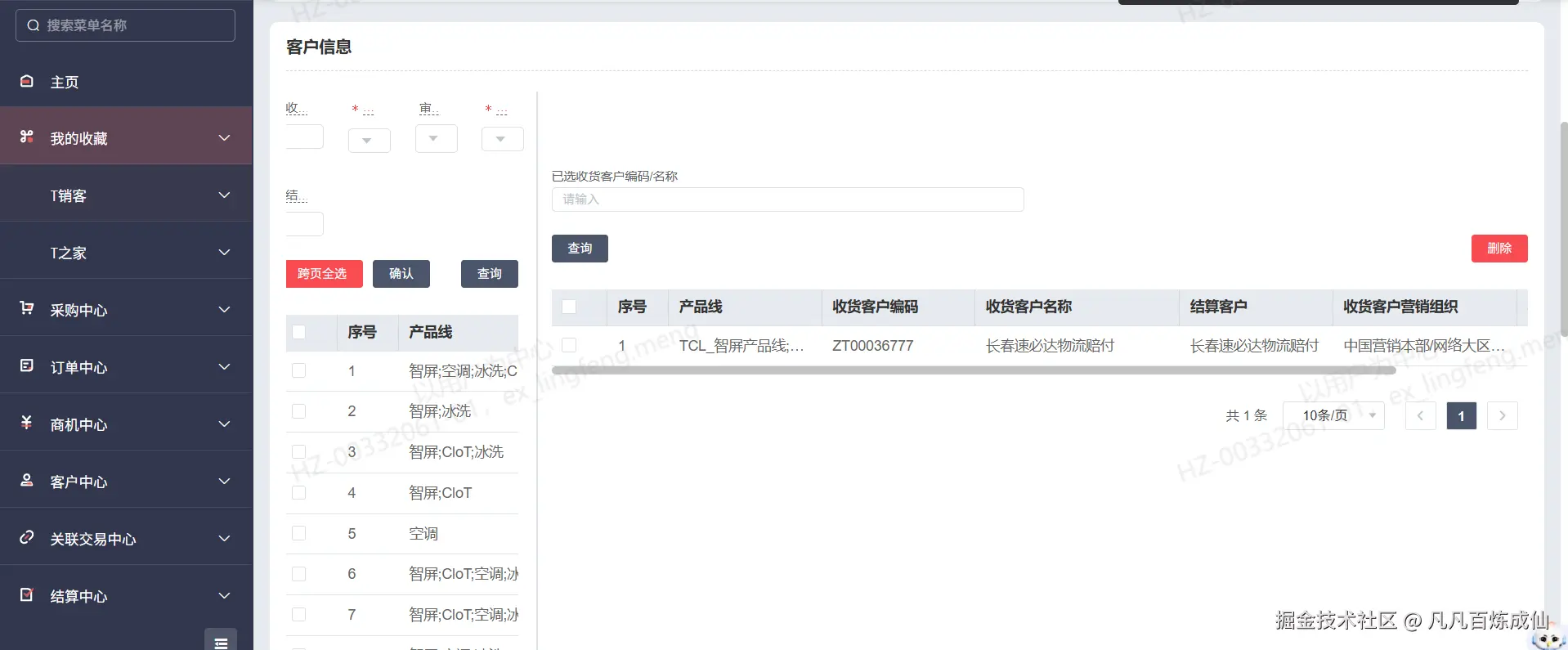Toggle select-all checkbox in right table header
This screenshot has height=650, width=1568.
(x=570, y=307)
